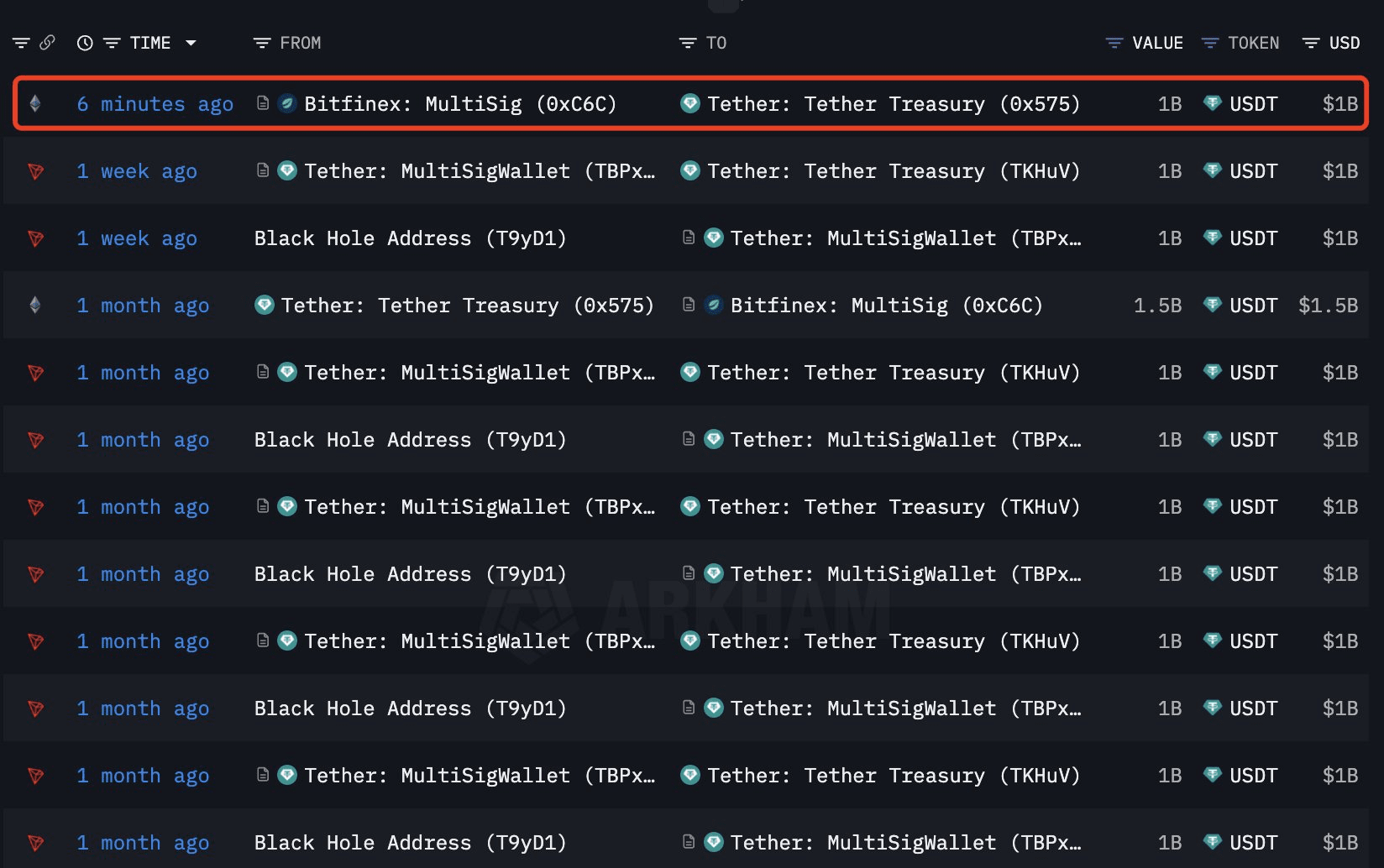
Task: Open Bitfinex: MultiSig (0xC6C) recipient in 1.5B row
Action: (x=887, y=306)
